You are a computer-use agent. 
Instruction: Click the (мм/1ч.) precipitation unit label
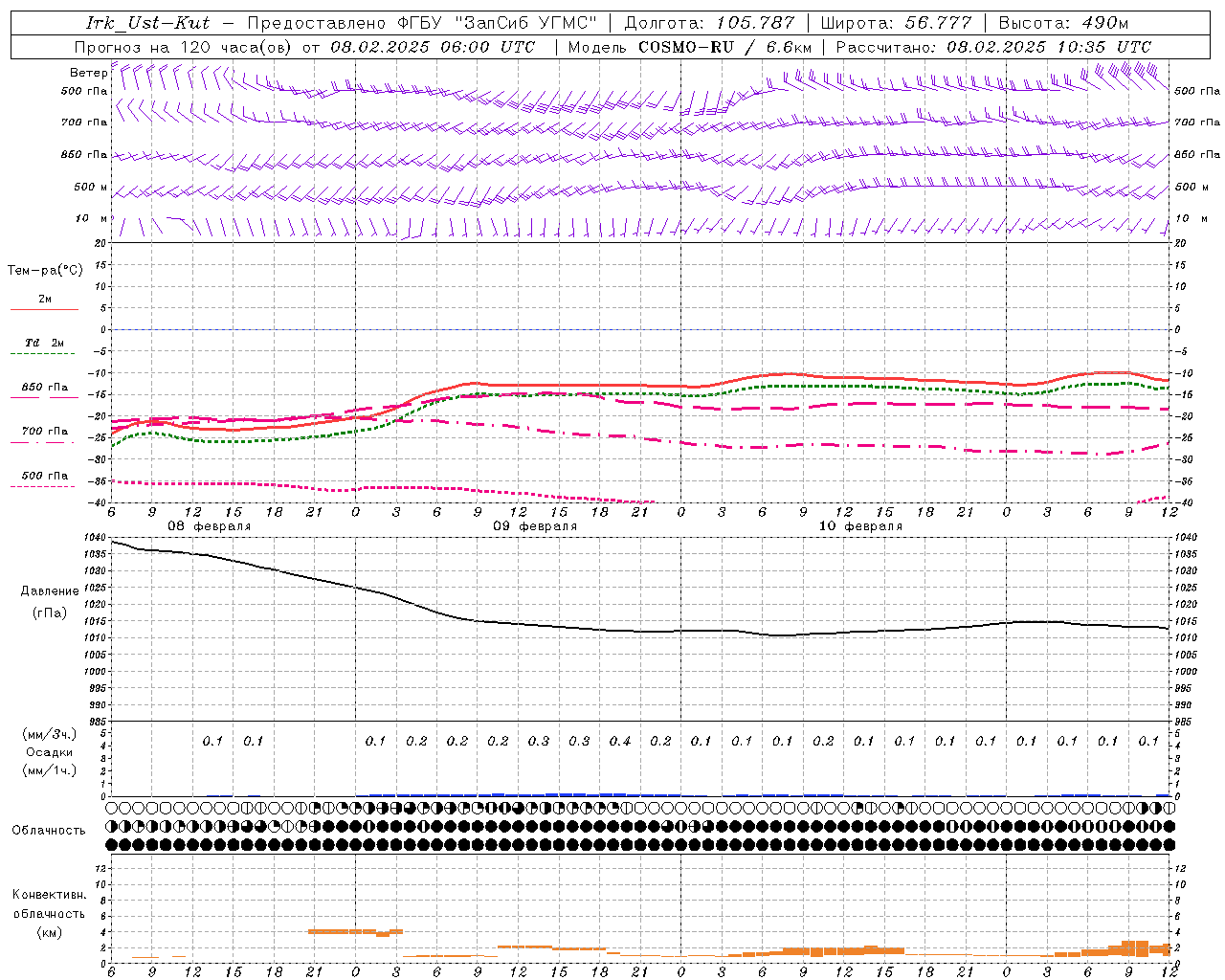pos(50,770)
